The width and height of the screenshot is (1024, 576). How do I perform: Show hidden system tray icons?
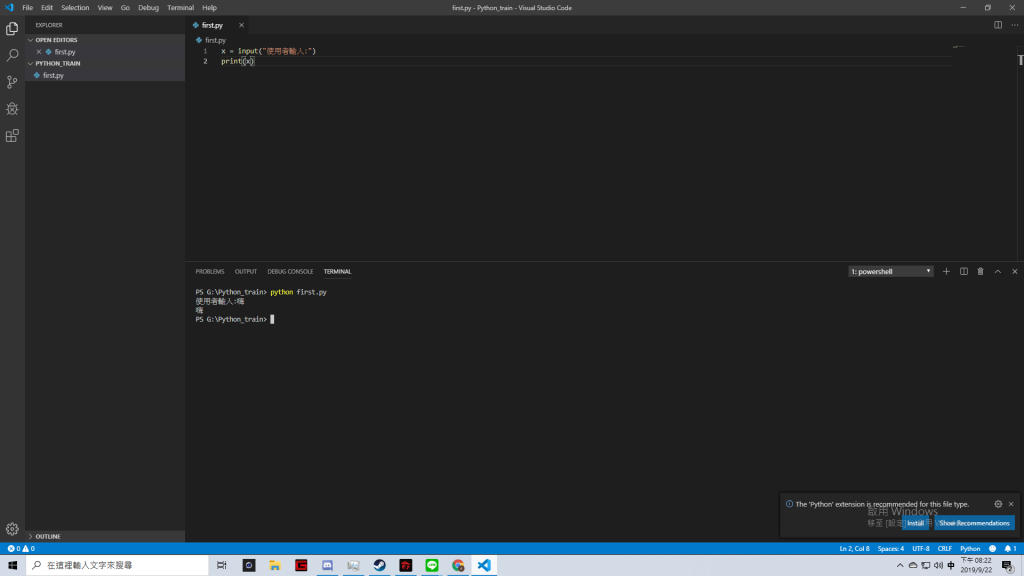click(900, 566)
